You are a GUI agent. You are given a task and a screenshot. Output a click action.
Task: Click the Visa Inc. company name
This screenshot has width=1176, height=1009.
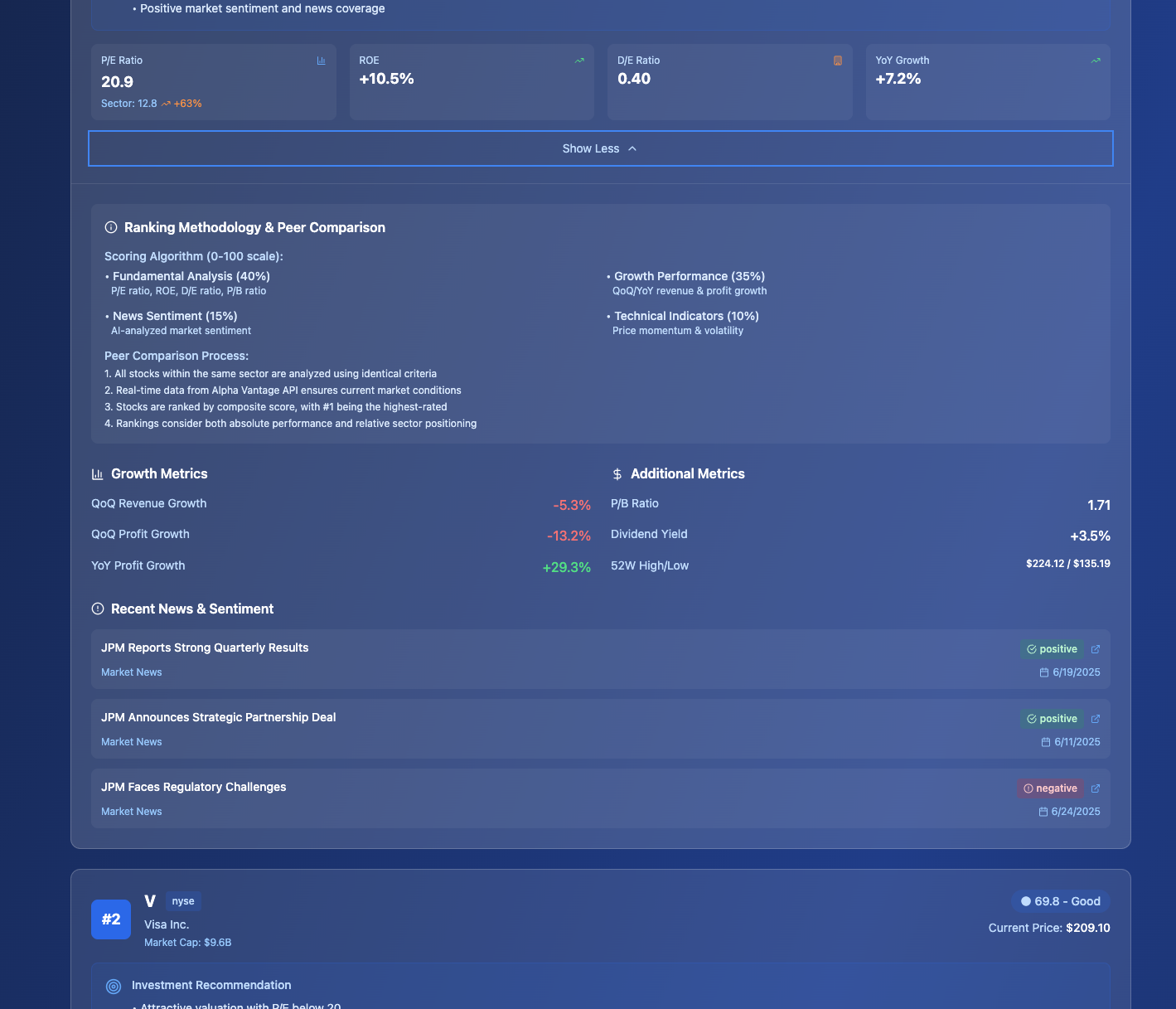(x=167, y=924)
